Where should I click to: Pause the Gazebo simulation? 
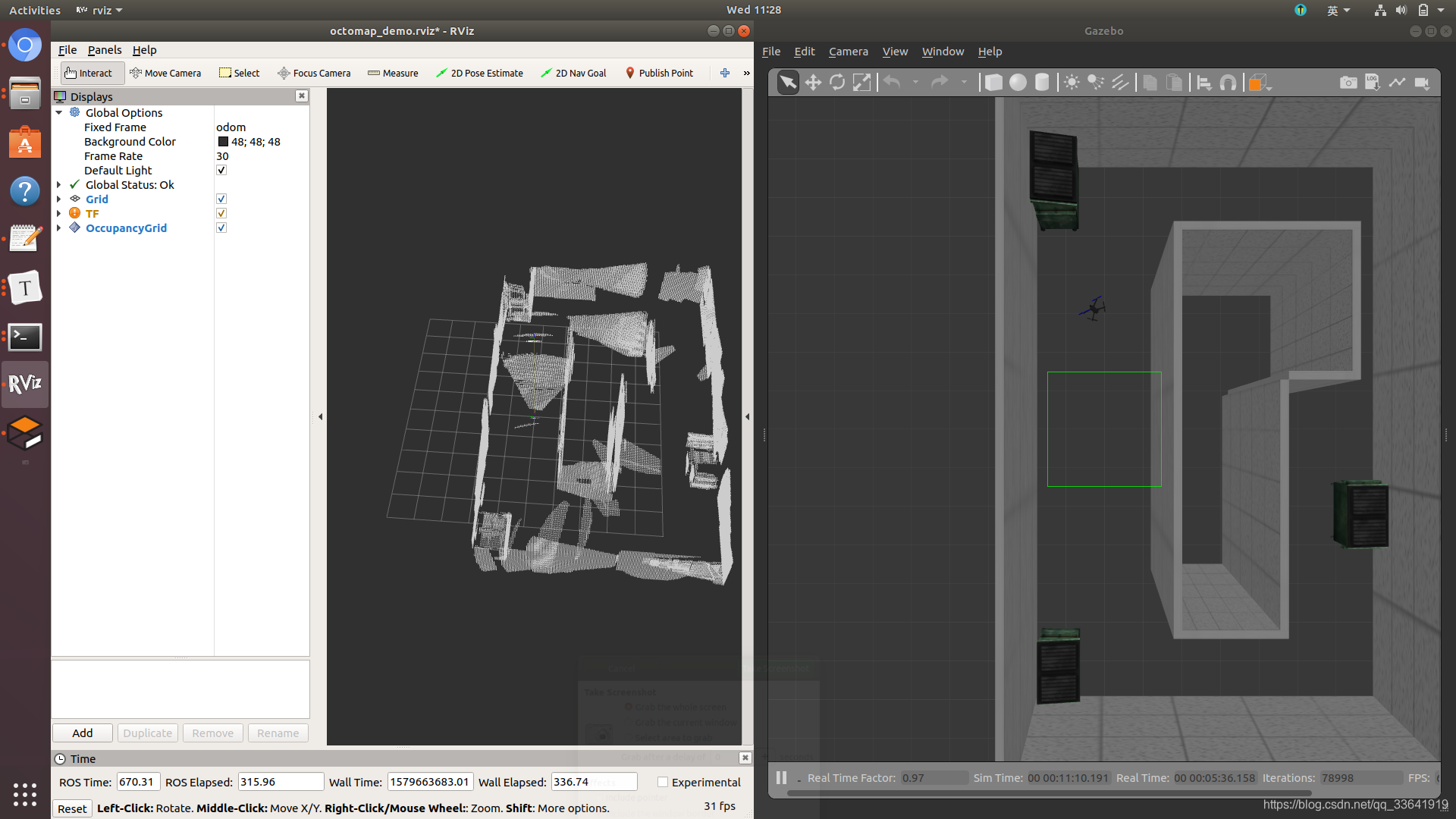[x=781, y=778]
